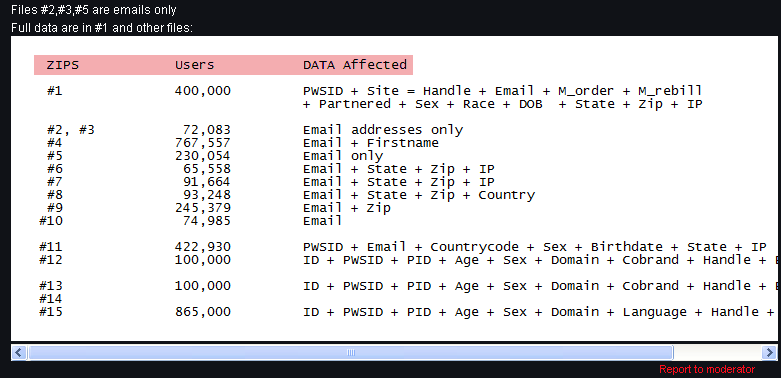Image resolution: width=781 pixels, height=378 pixels.
Task: Click the #8 row 'Email + State + Zip + Country'
Action: pyautogui.click(x=419, y=195)
